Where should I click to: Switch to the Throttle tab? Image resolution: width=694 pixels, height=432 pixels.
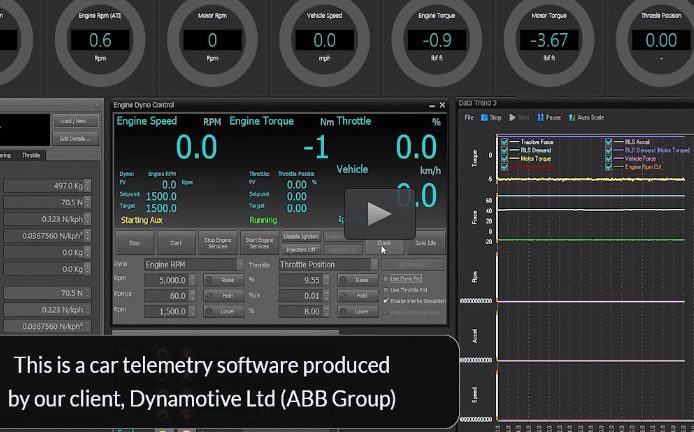[31, 155]
